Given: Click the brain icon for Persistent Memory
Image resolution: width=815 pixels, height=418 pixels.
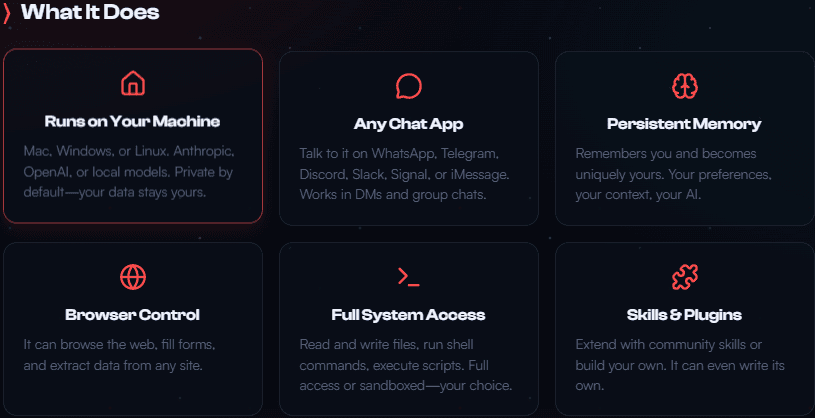Looking at the screenshot, I should point(684,86).
